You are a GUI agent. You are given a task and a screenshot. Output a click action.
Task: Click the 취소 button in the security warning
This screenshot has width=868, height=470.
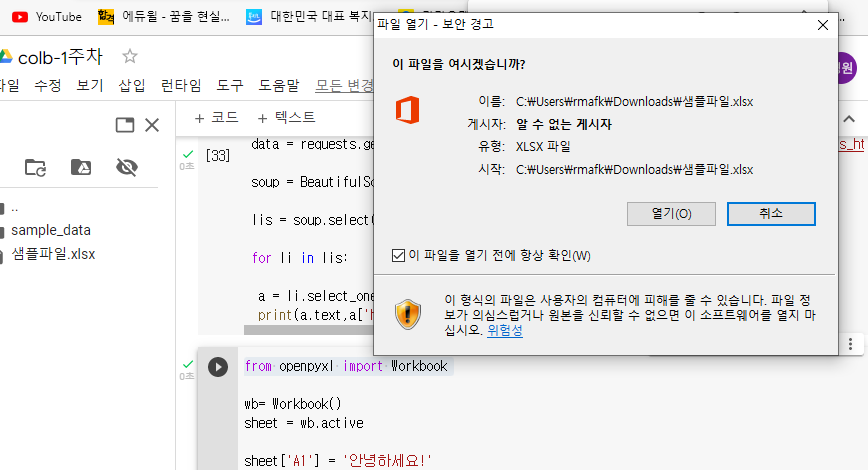771,214
